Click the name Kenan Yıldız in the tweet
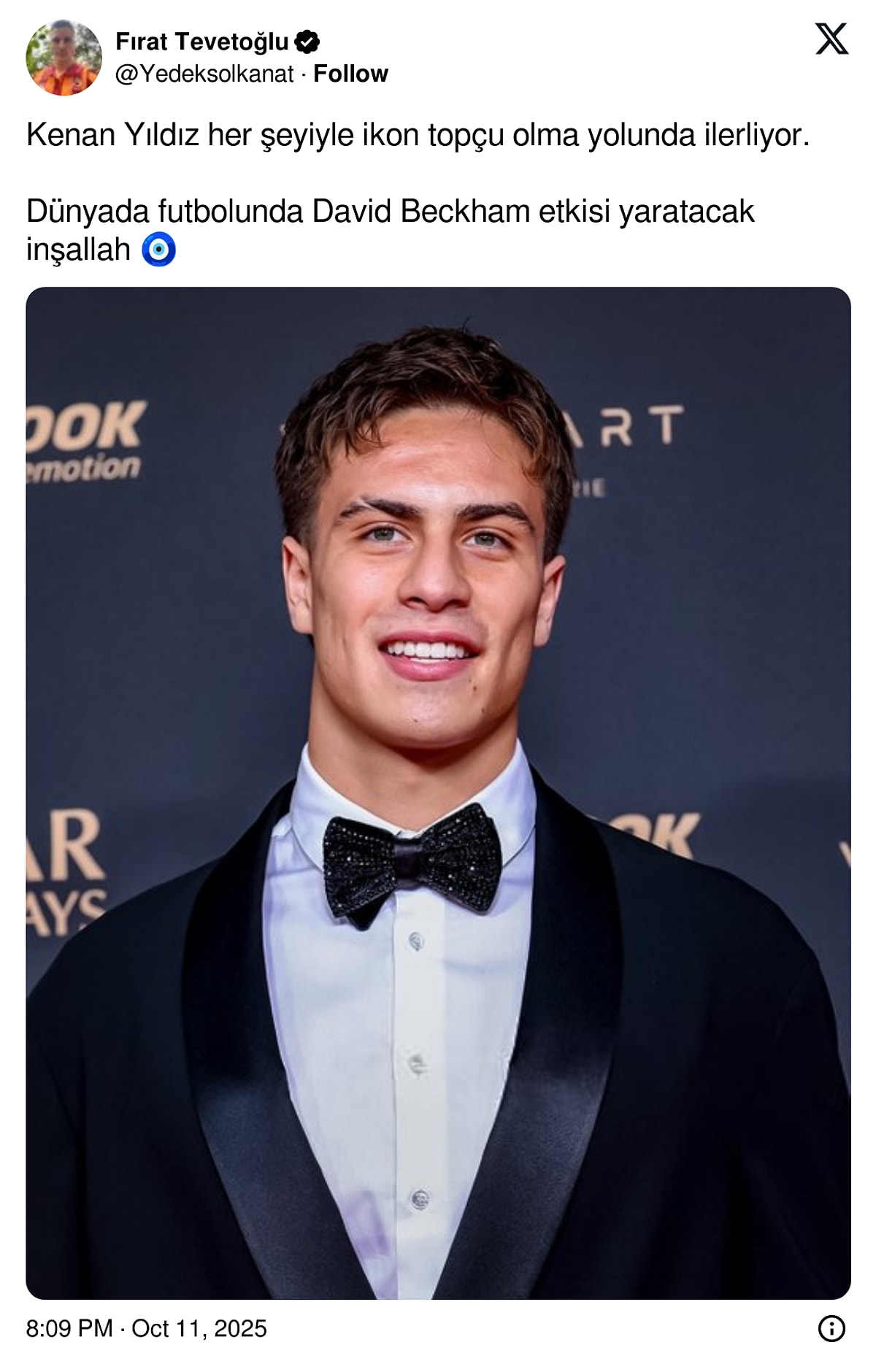 coord(112,135)
